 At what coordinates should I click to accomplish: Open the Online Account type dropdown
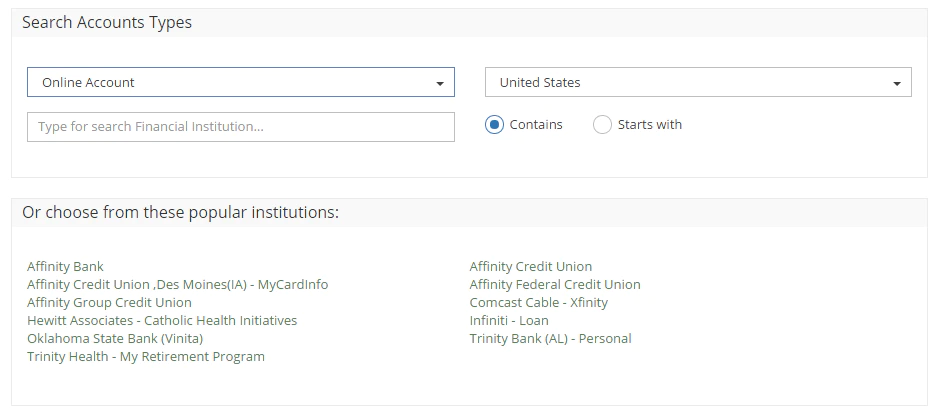(x=241, y=82)
